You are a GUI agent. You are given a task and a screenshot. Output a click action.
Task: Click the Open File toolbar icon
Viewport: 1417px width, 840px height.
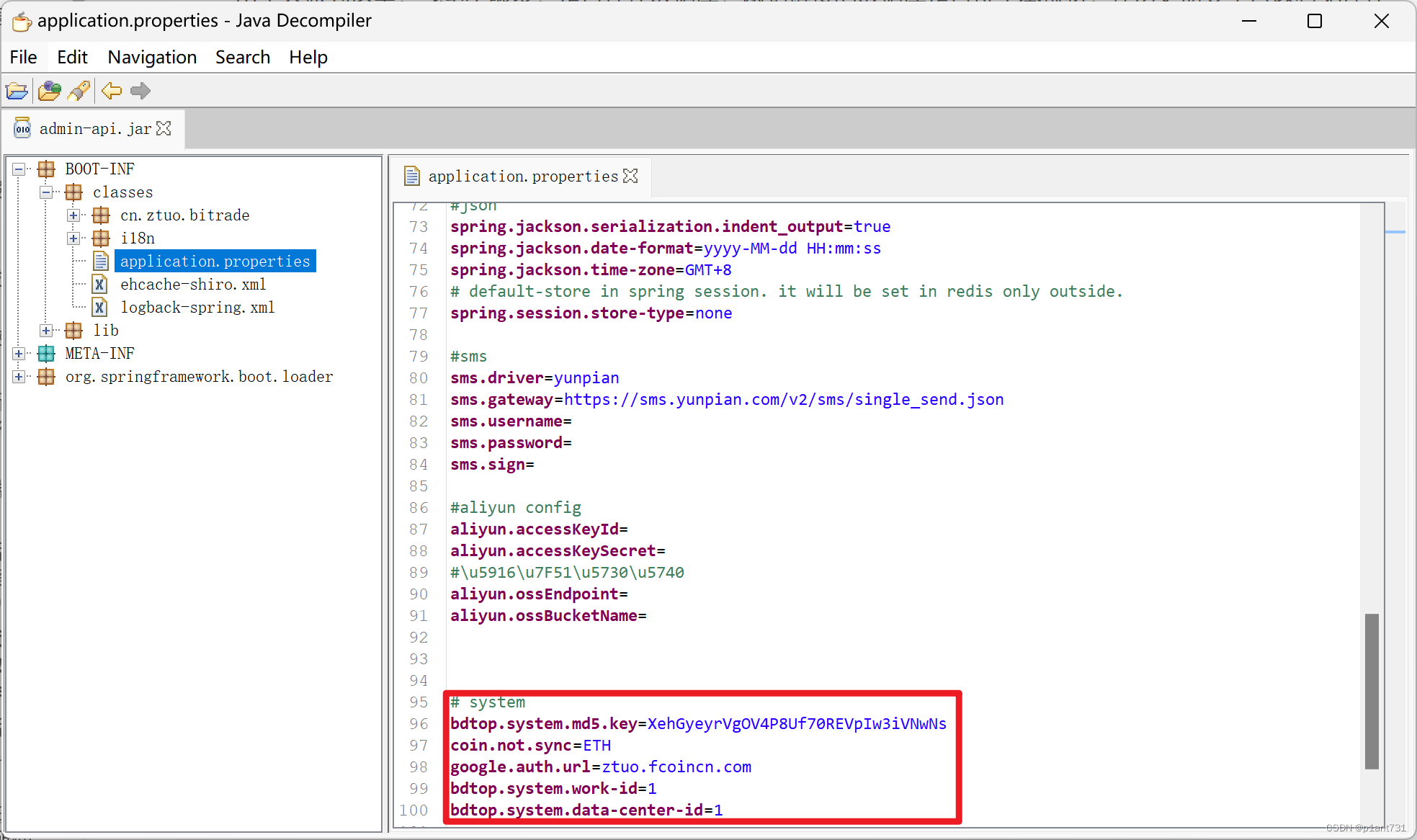click(x=17, y=91)
